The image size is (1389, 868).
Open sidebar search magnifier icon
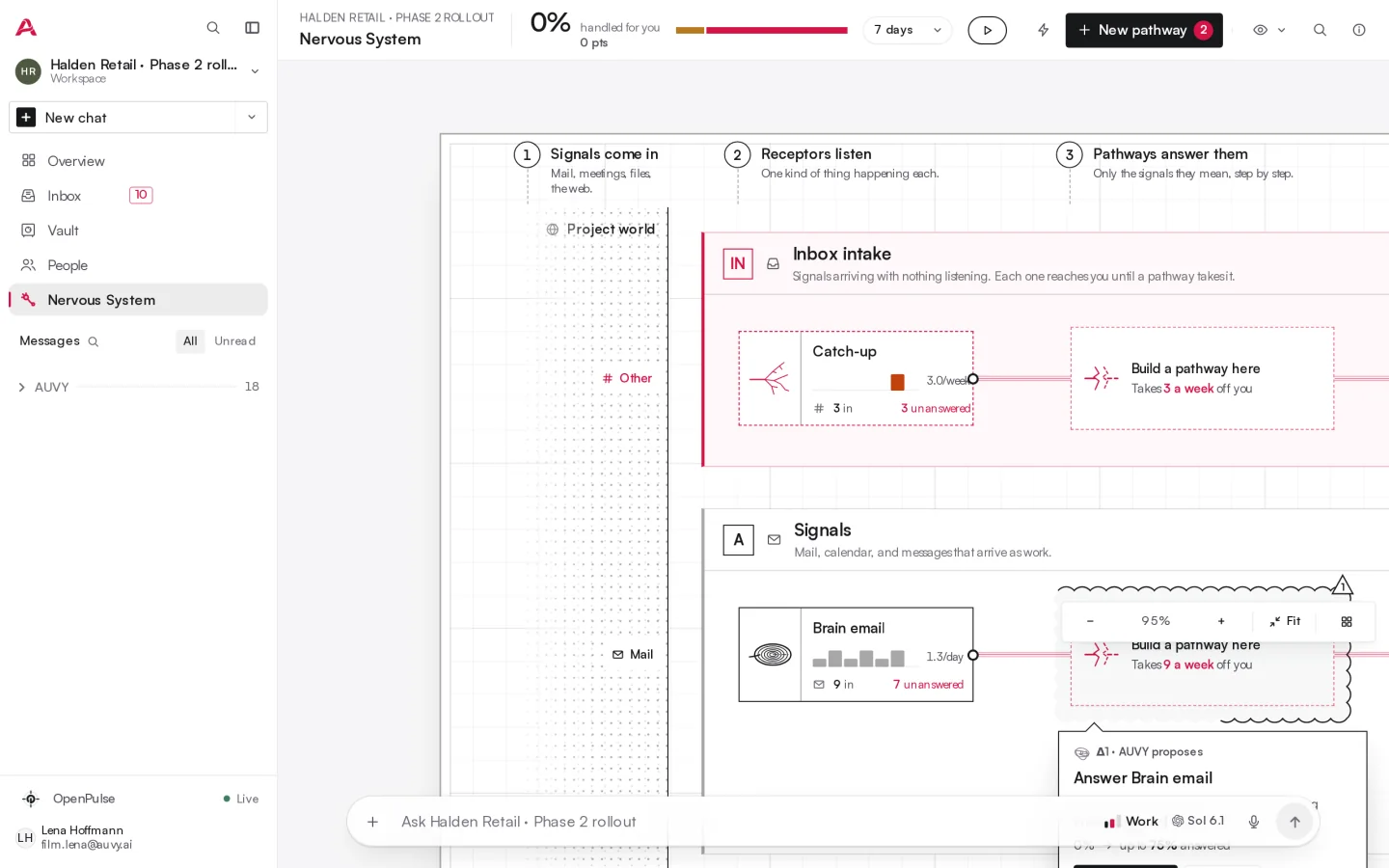click(213, 28)
